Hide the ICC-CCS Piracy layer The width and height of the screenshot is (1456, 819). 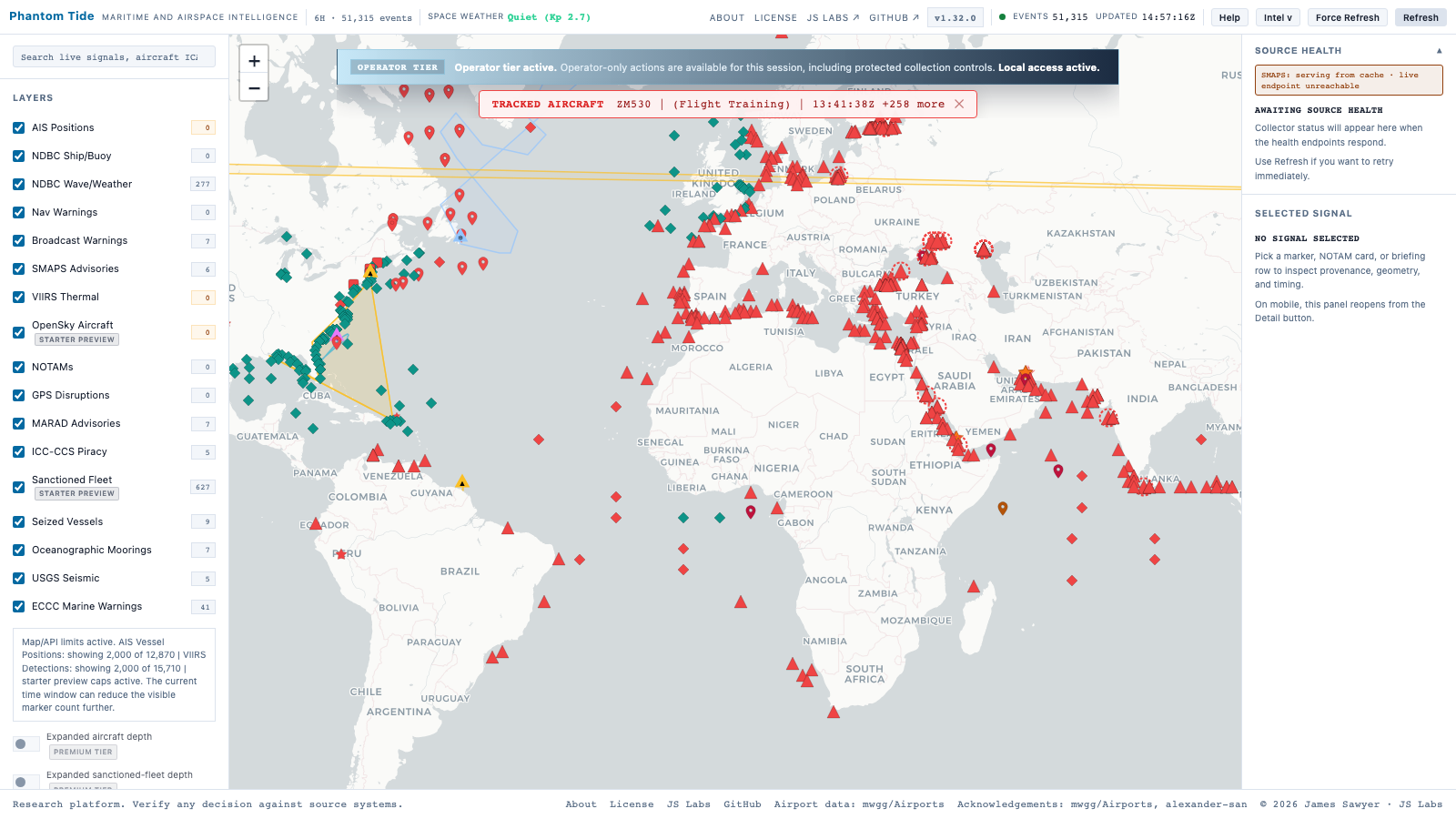(x=19, y=452)
